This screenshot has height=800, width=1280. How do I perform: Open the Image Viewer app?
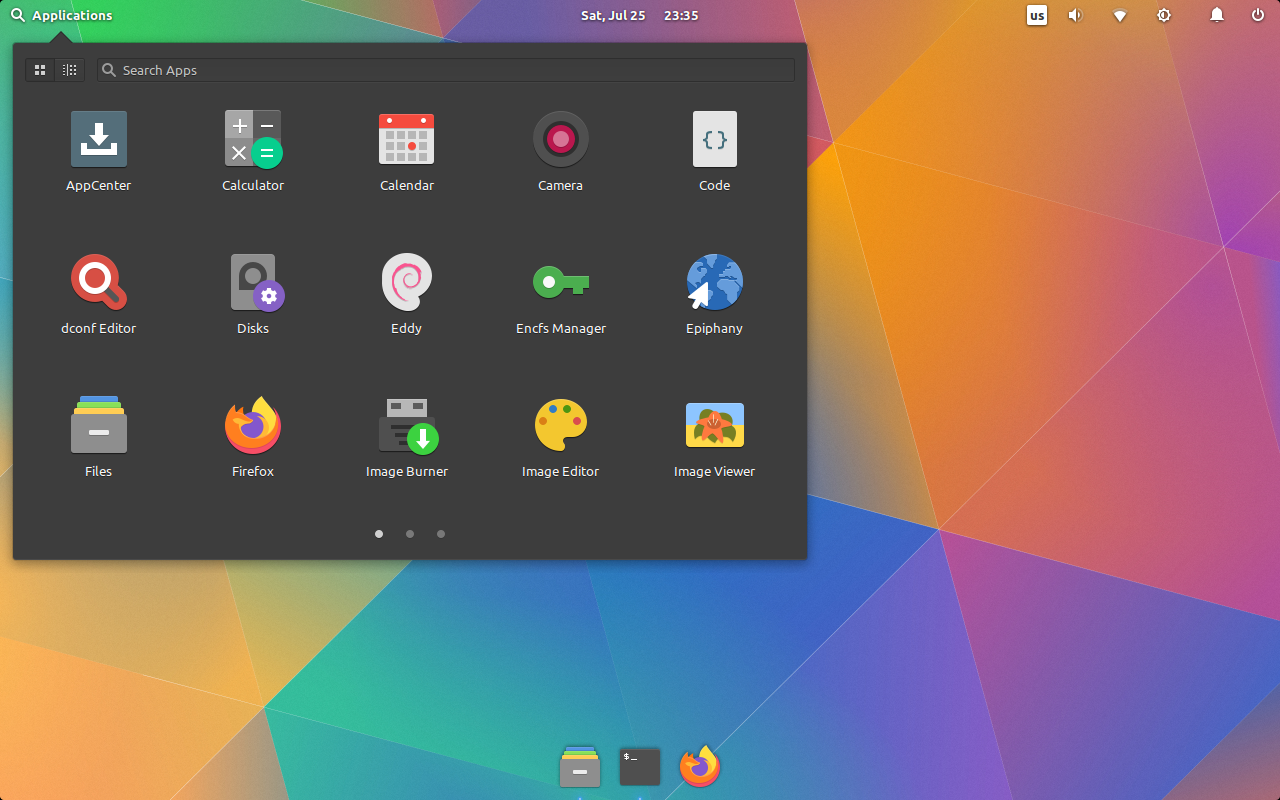point(715,425)
